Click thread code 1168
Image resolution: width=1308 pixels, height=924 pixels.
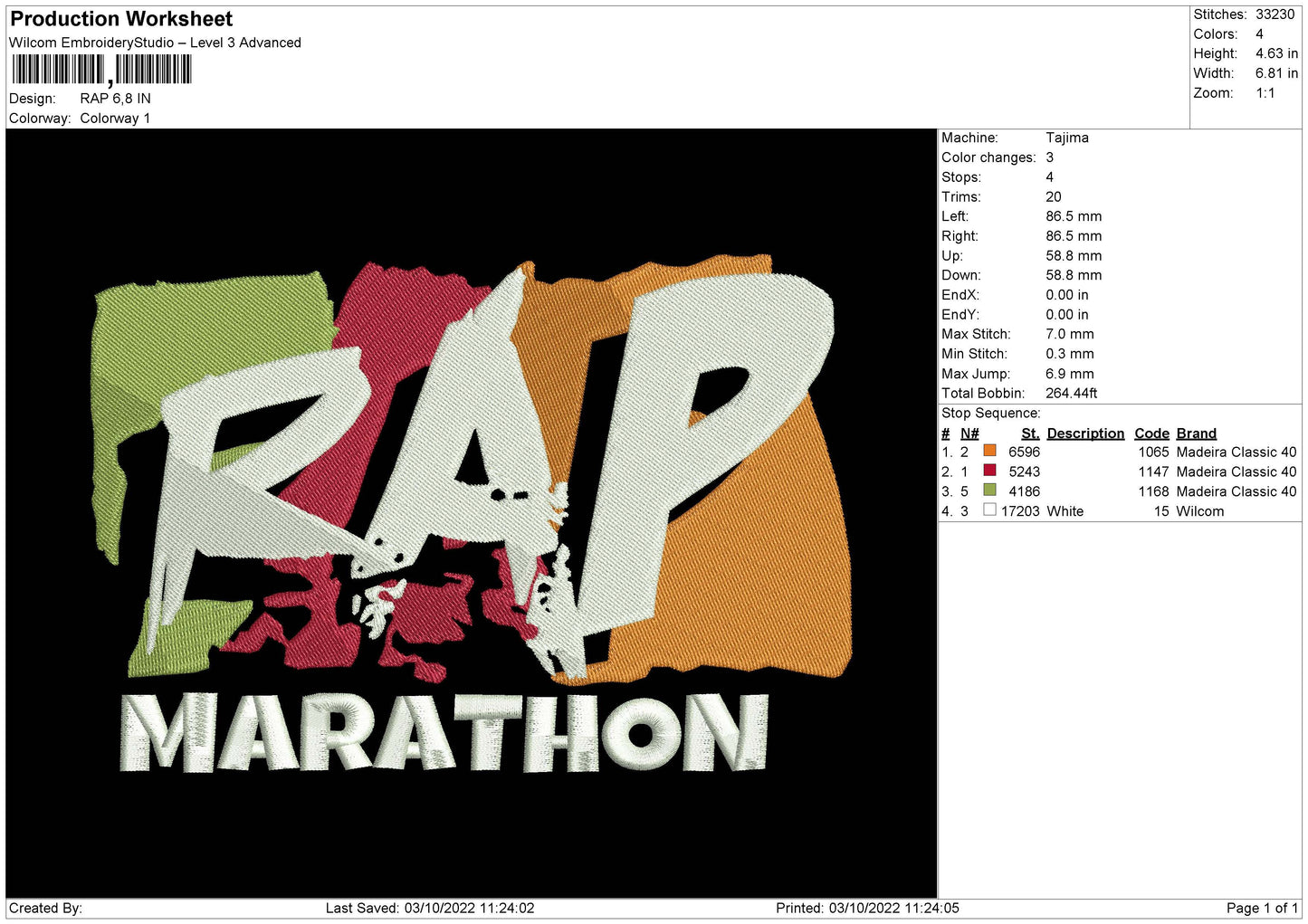tap(1153, 491)
